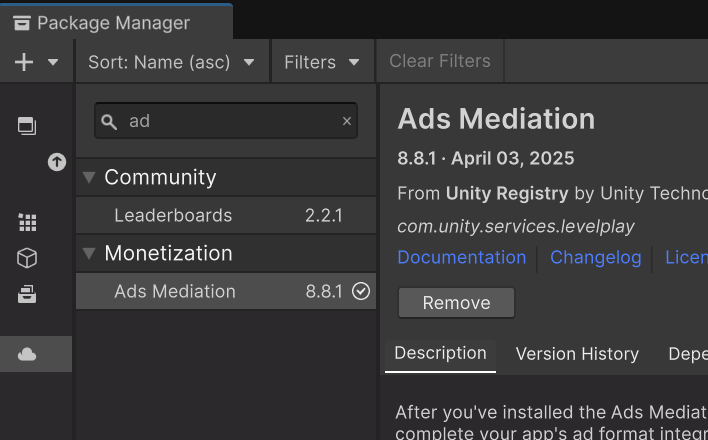Click the 8.8.1 · April 03, 2025 version text

486,159
